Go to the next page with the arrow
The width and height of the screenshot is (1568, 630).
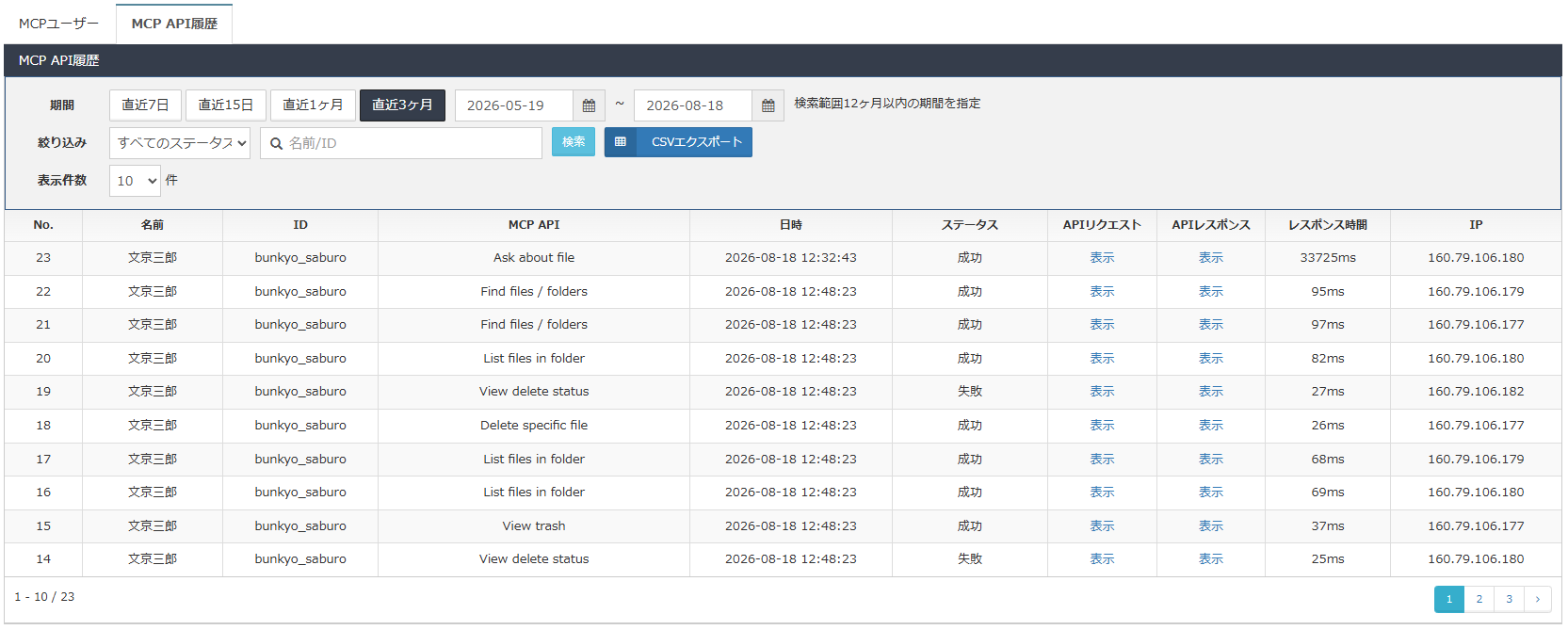pos(1537,599)
